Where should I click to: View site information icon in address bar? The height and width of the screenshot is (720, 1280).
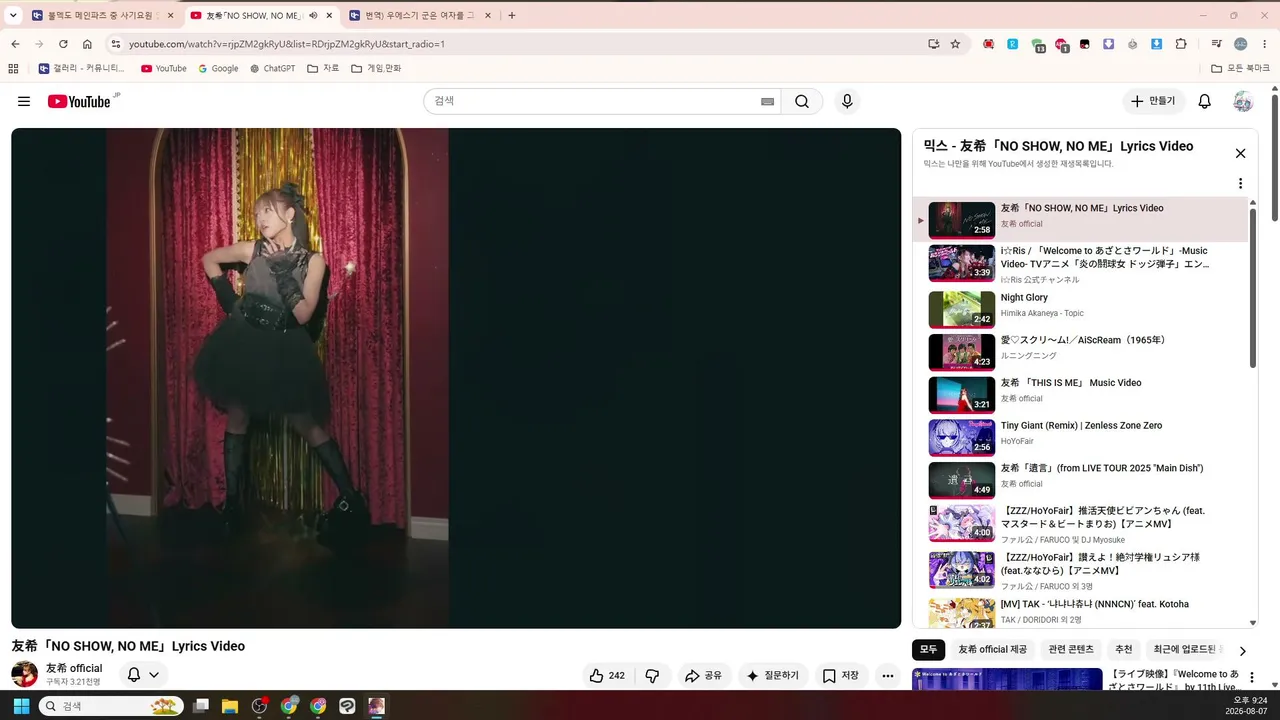click(x=115, y=44)
